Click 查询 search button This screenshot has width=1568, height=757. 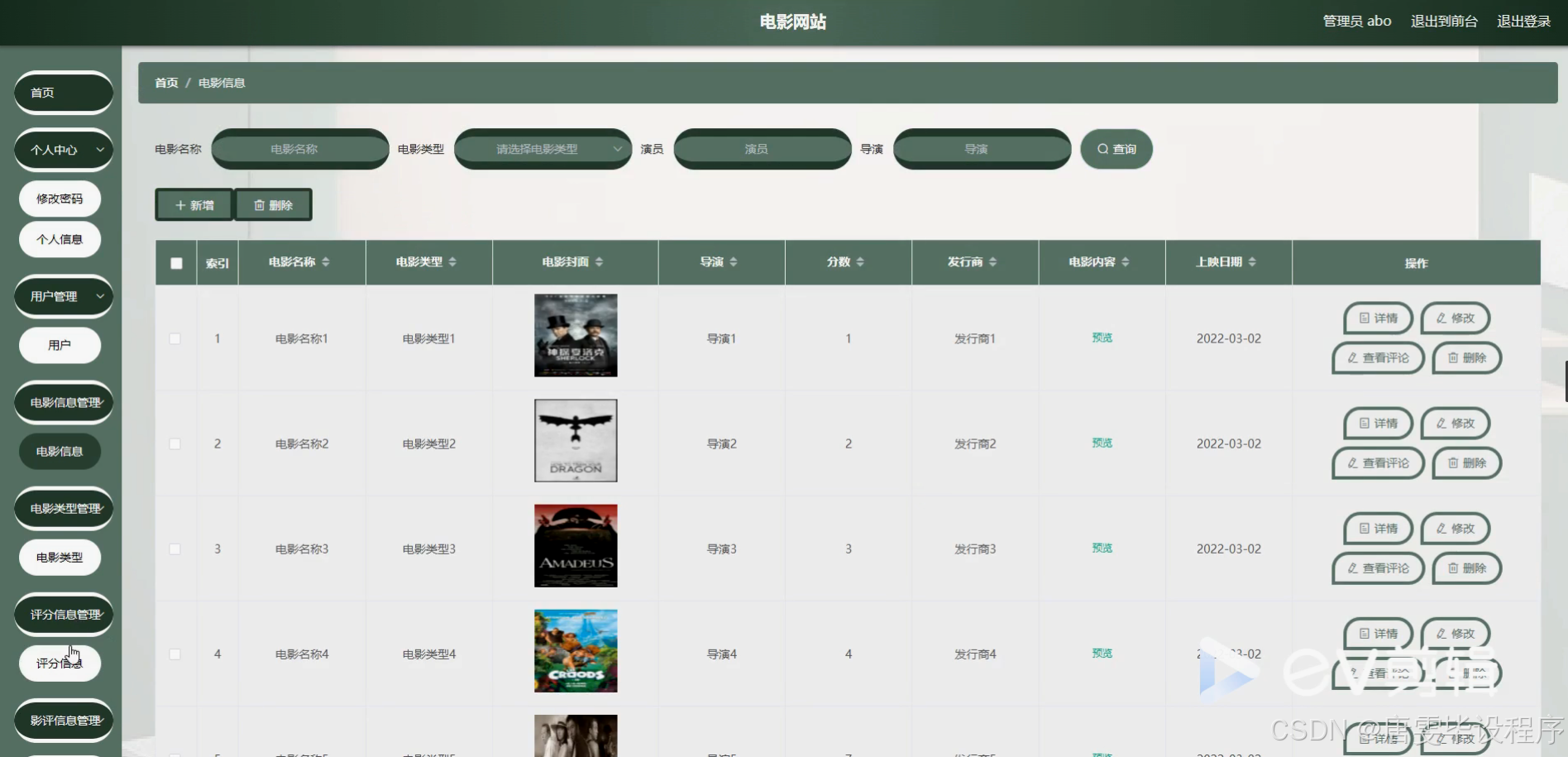[1116, 149]
